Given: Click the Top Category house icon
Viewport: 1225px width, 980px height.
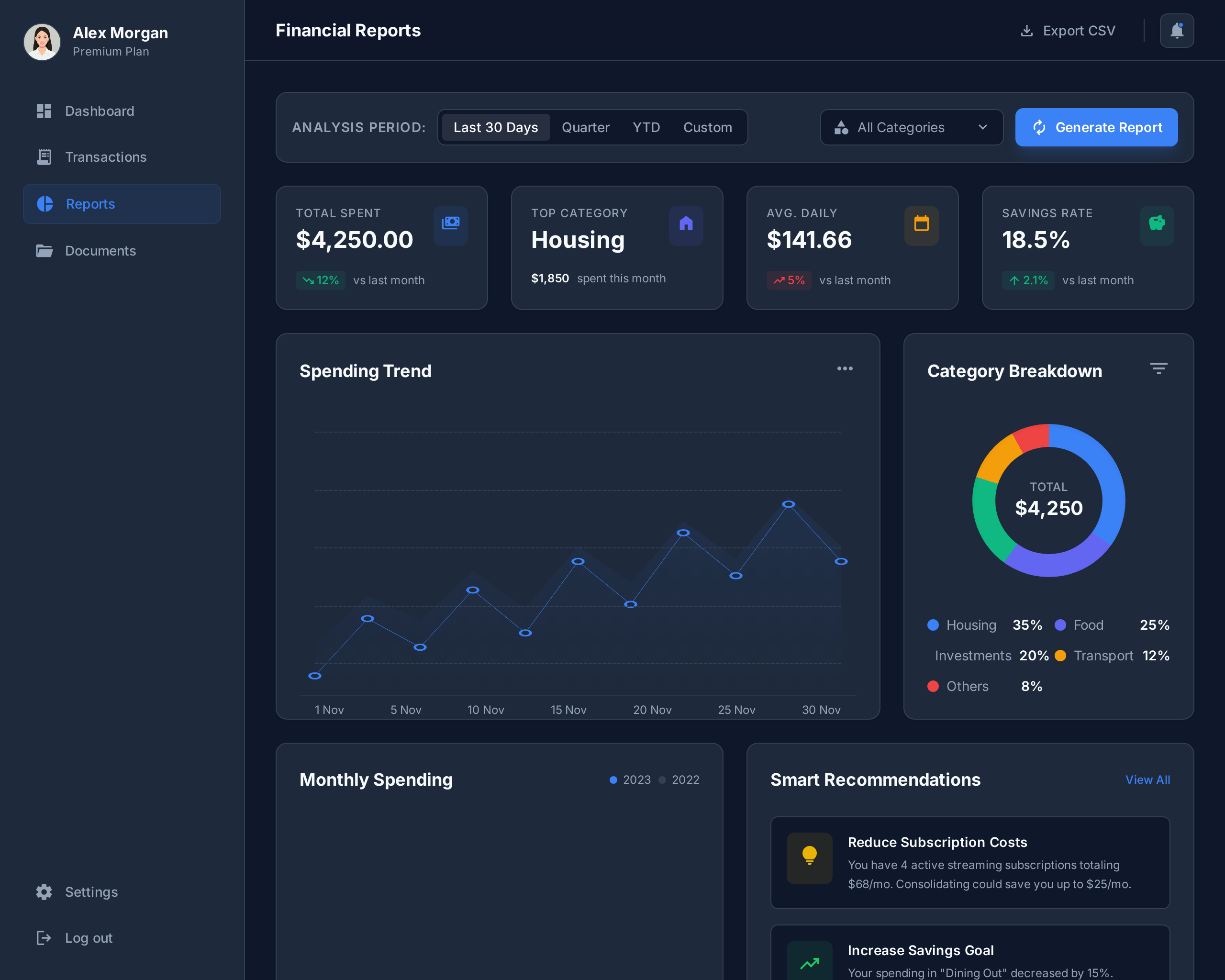Looking at the screenshot, I should [x=686, y=224].
